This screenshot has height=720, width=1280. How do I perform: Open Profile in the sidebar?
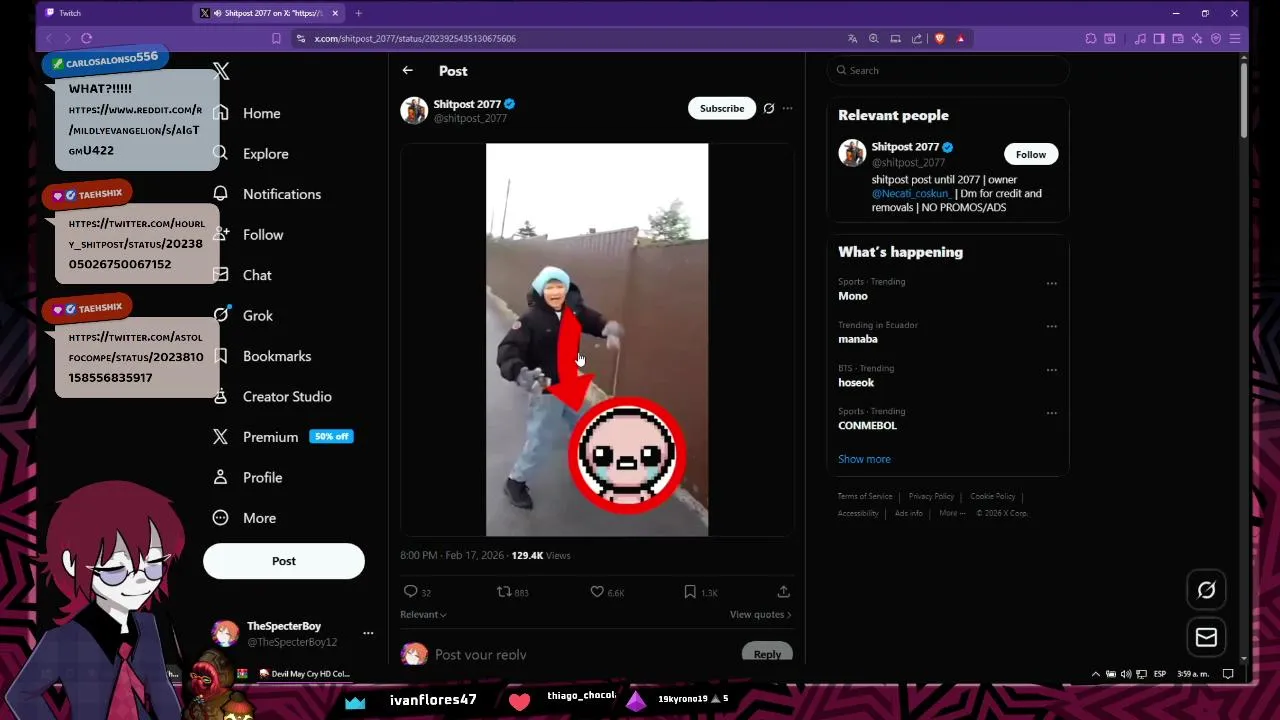(x=248, y=478)
